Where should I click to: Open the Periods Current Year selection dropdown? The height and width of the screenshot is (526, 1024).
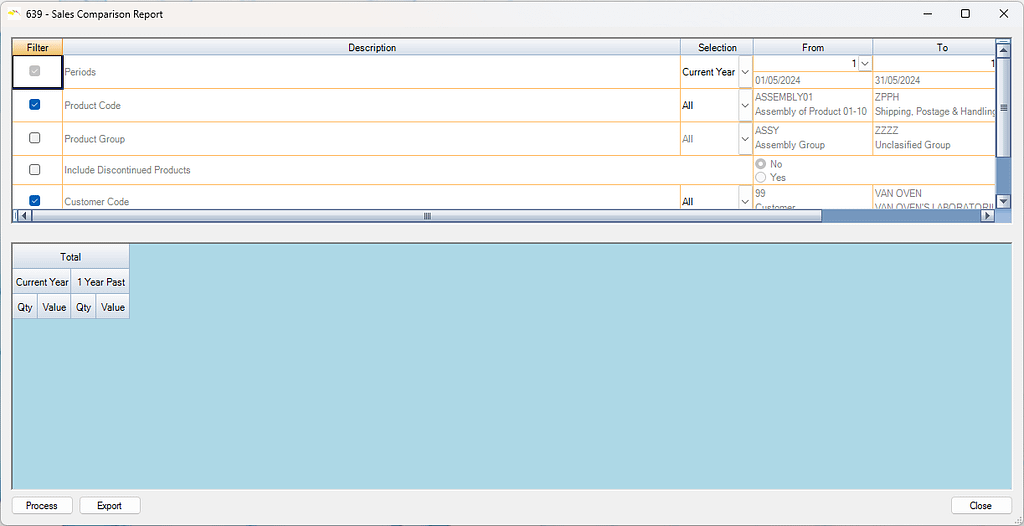[744, 72]
